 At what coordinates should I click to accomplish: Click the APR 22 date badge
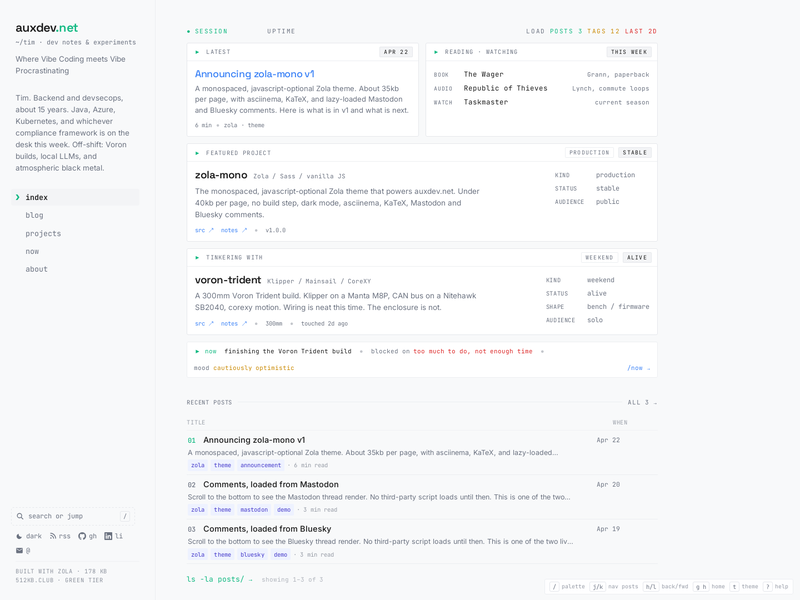coord(396,52)
